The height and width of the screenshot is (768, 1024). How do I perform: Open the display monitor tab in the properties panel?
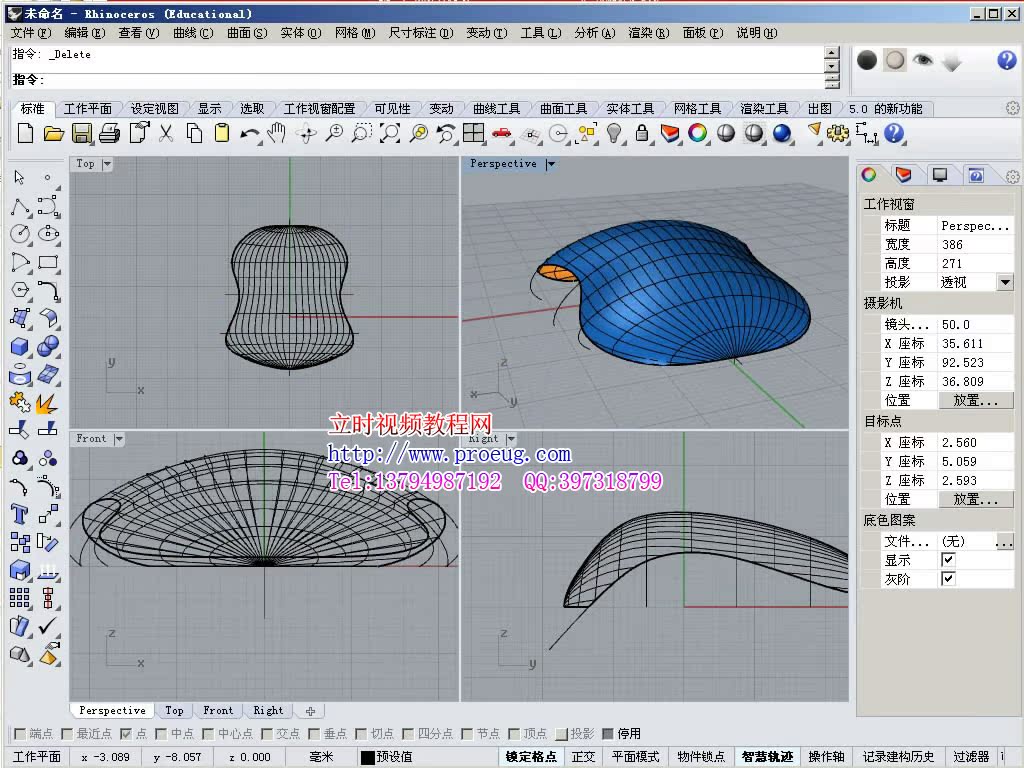pyautogui.click(x=940, y=174)
